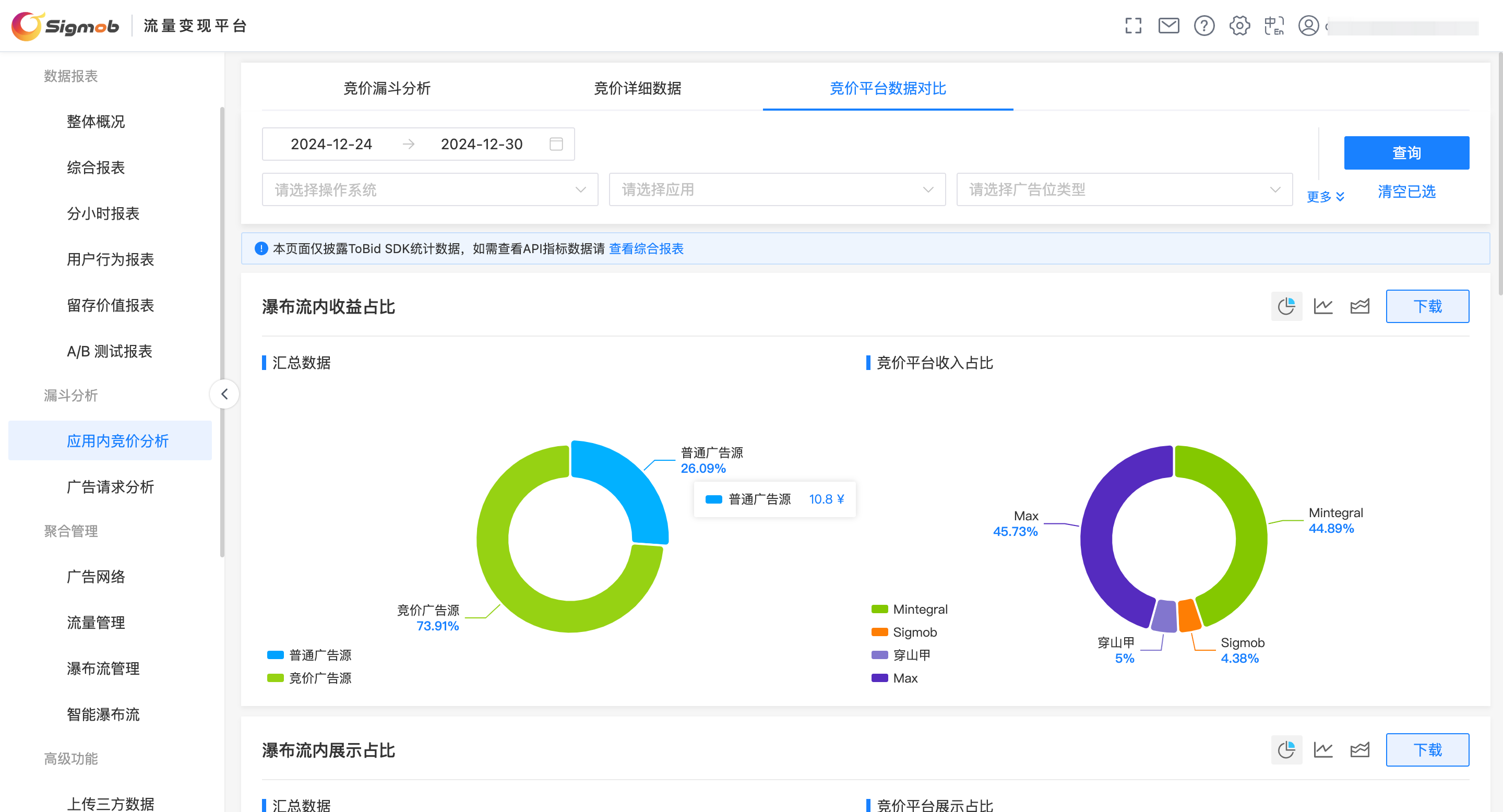1503x812 pixels.
Task: Click the 查看综合报表 link
Action: [646, 248]
